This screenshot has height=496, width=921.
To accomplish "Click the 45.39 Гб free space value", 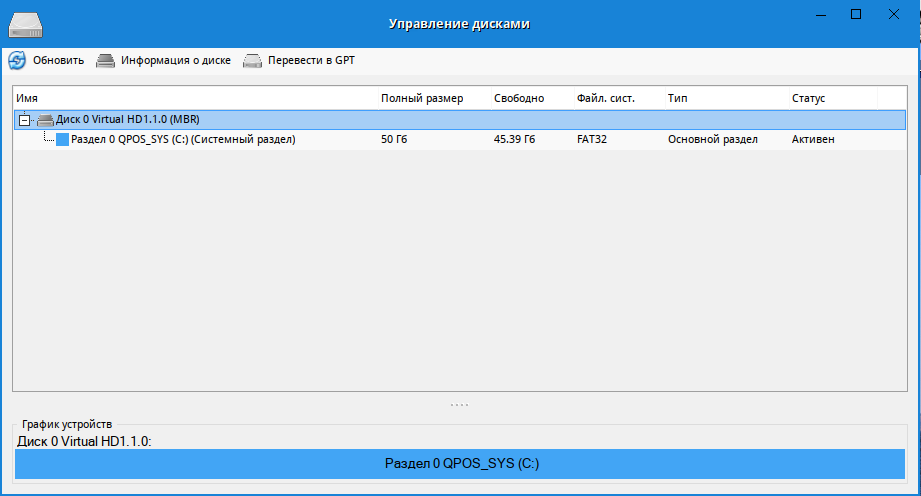I will tap(515, 139).
